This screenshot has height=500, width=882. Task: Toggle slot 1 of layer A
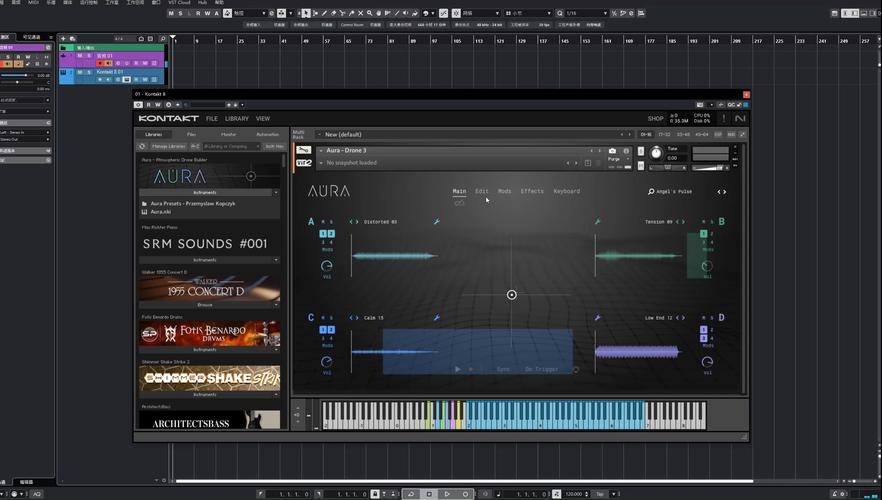323,233
